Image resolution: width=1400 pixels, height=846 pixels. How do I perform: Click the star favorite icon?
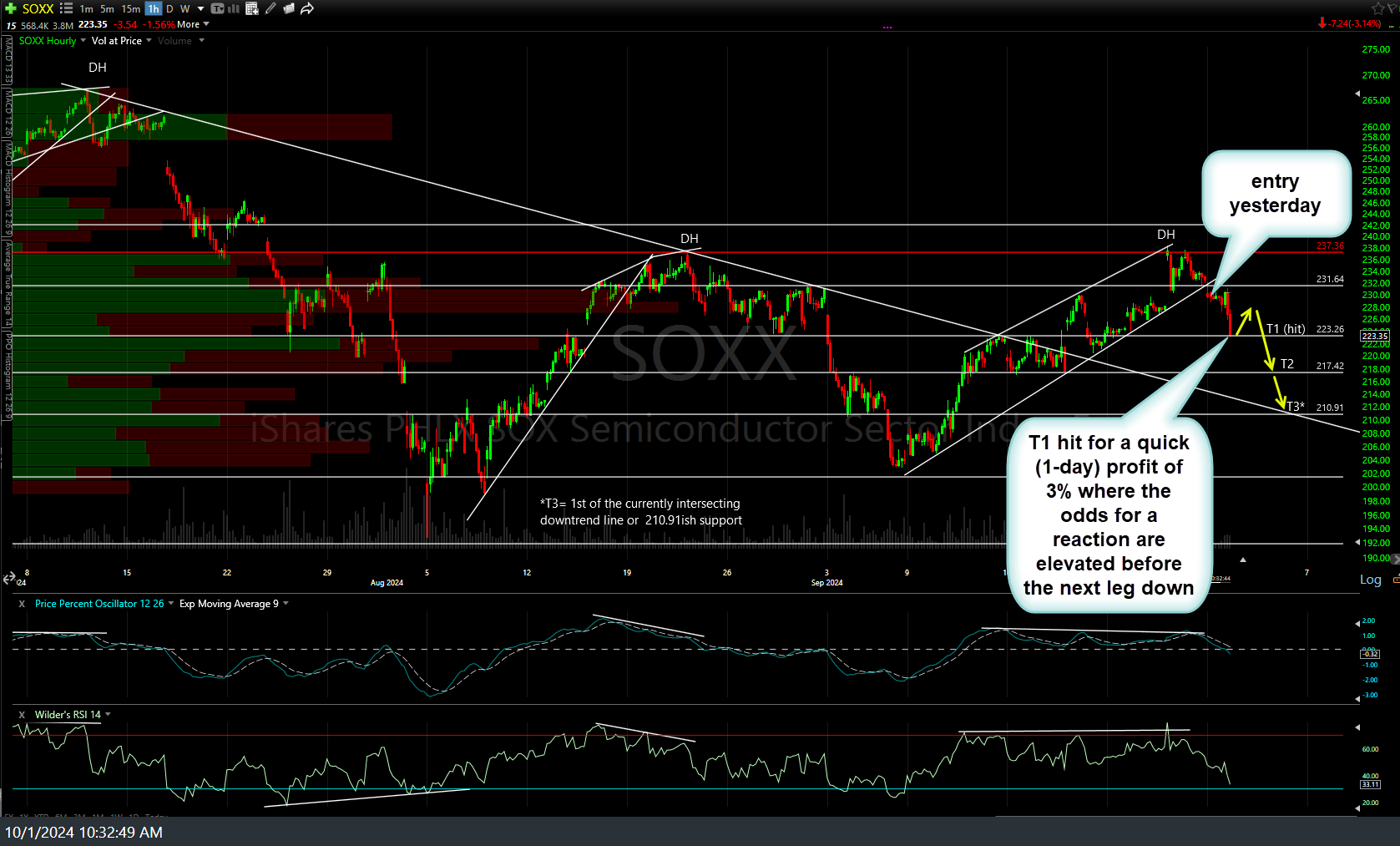[x=1377, y=8]
